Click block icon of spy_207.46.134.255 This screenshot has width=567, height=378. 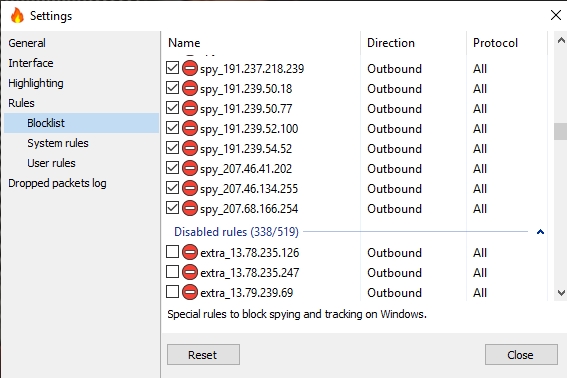point(190,188)
